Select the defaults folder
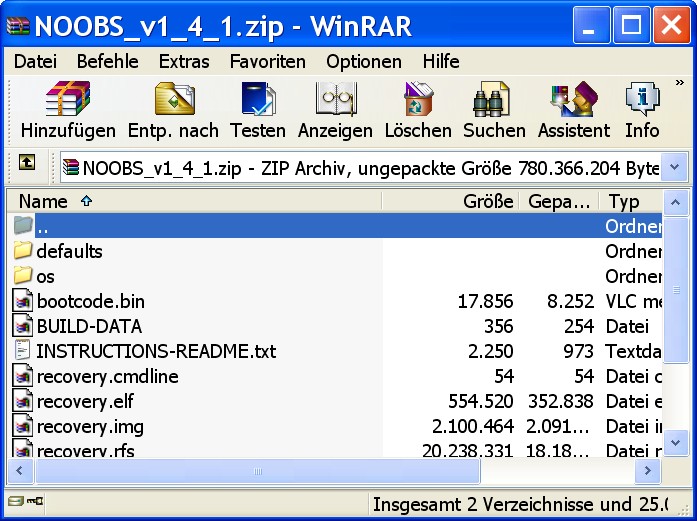 click(x=69, y=251)
